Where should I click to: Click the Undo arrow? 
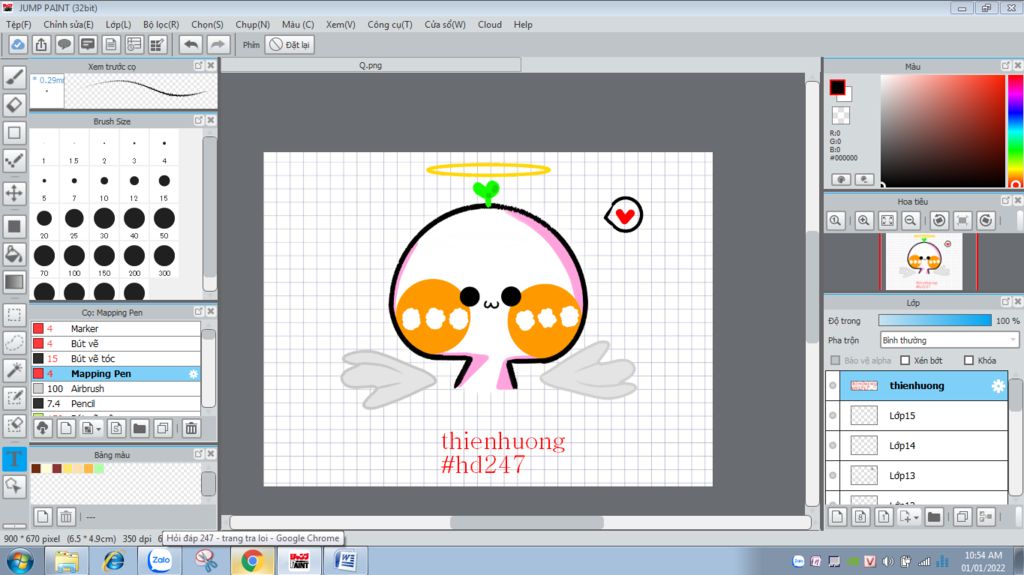coord(191,44)
